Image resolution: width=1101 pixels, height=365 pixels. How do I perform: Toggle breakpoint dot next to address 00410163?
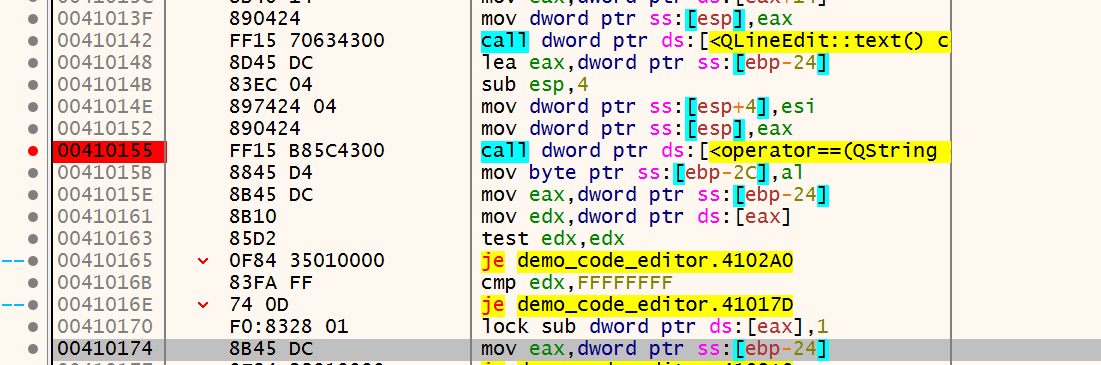(x=32, y=239)
